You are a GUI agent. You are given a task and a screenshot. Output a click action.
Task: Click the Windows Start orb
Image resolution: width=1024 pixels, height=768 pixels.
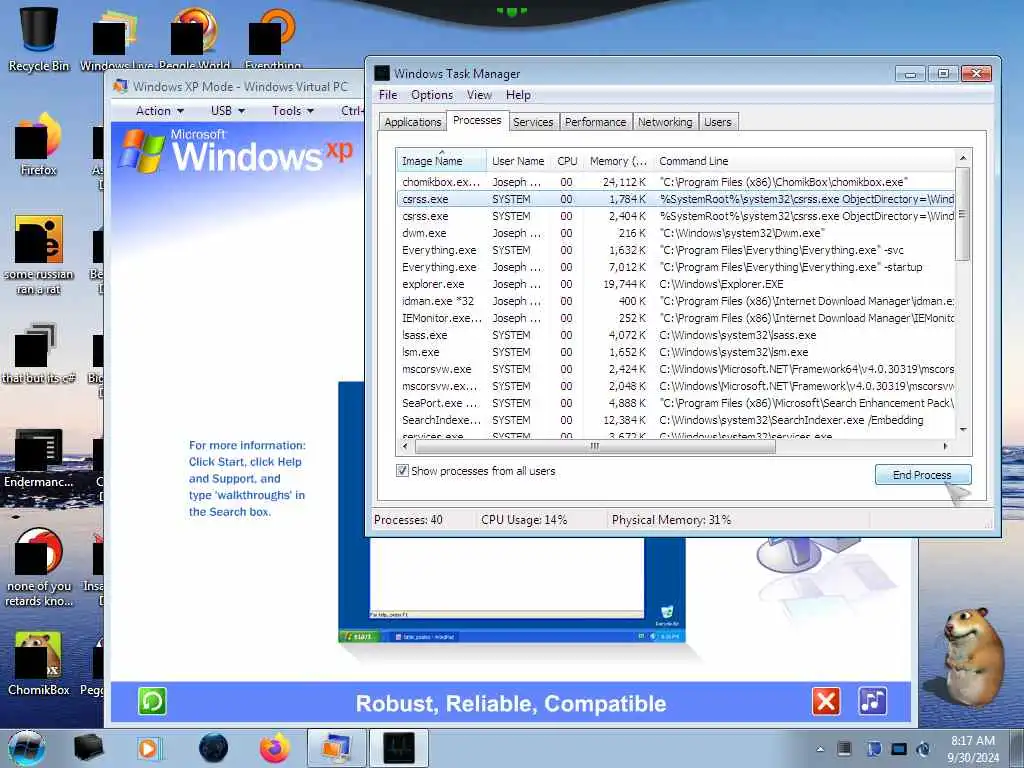click(26, 748)
